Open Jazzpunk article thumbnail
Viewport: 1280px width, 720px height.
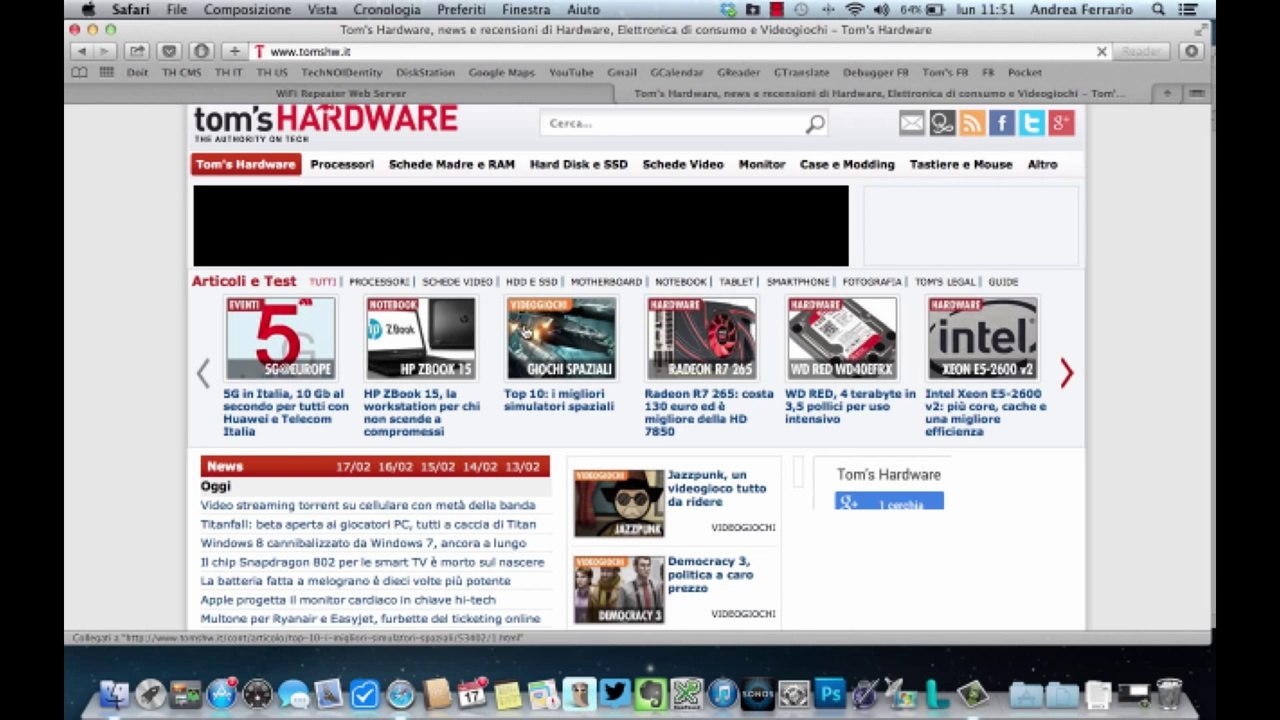click(619, 504)
